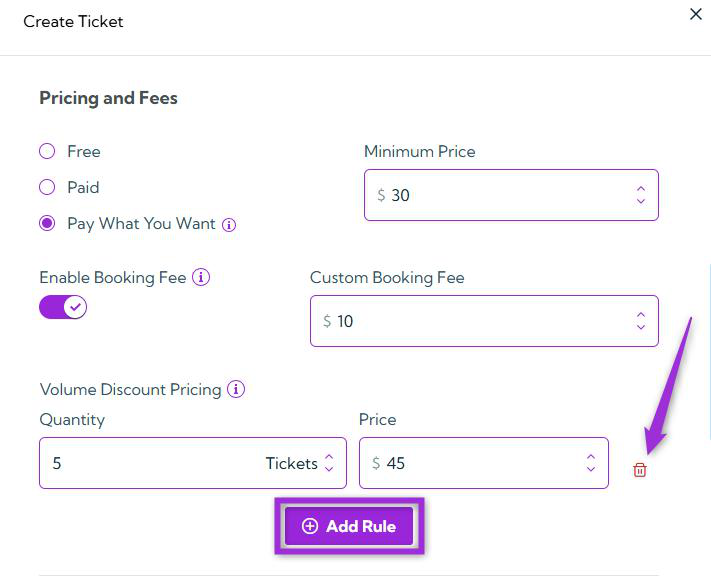This screenshot has width=711, height=579.
Task: Click the Add Rule button
Action: point(350,526)
